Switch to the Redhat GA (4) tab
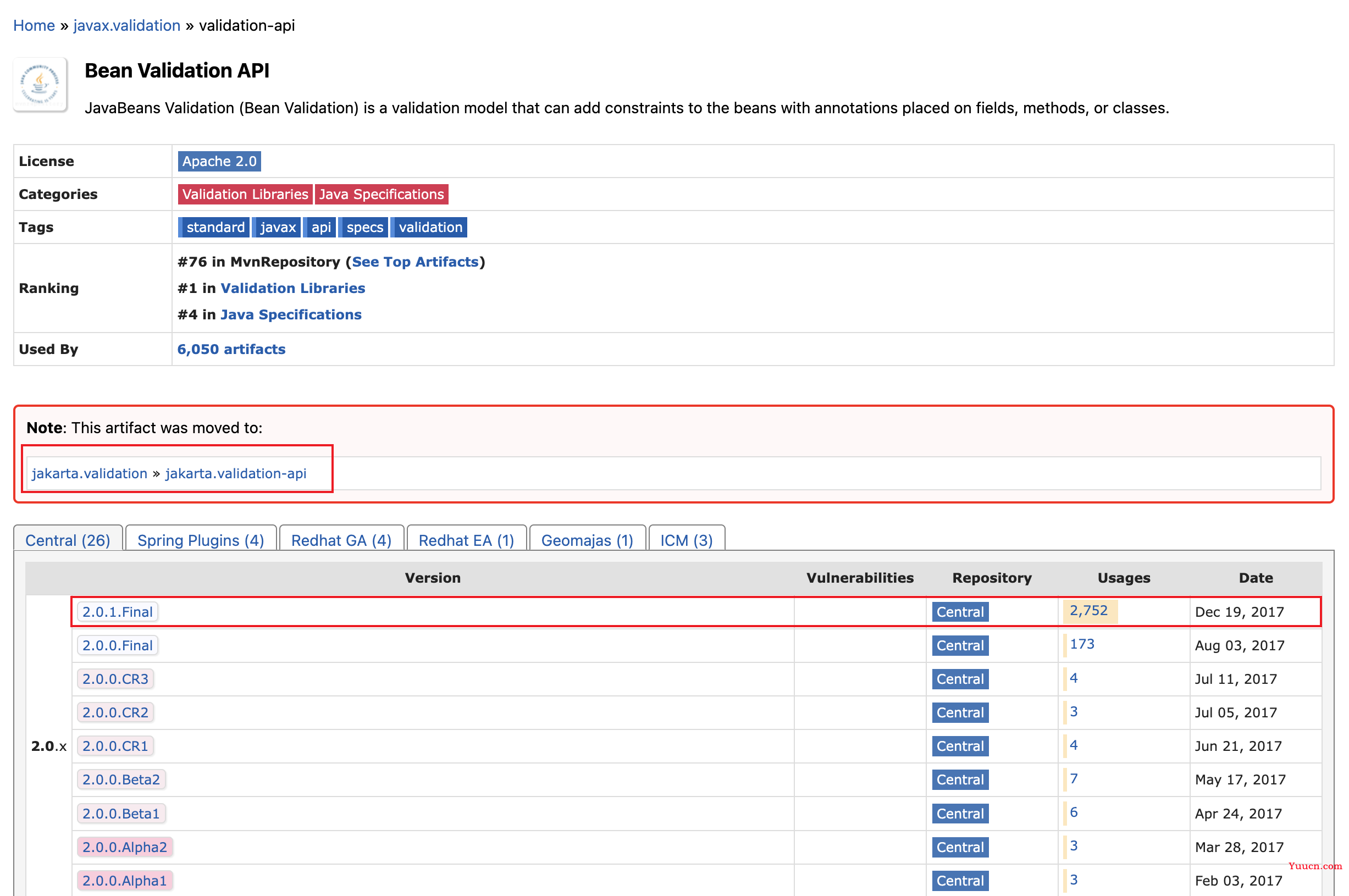The height and width of the screenshot is (896, 1349). coord(341,539)
